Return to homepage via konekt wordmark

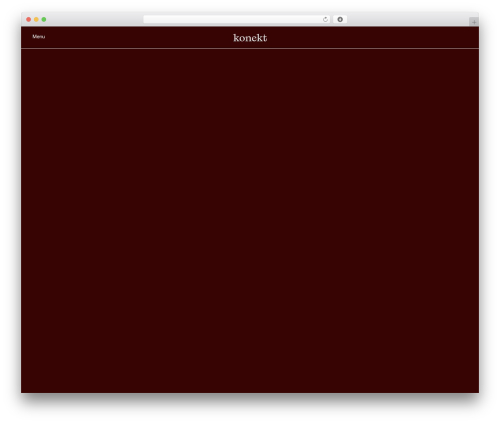[x=250, y=38]
